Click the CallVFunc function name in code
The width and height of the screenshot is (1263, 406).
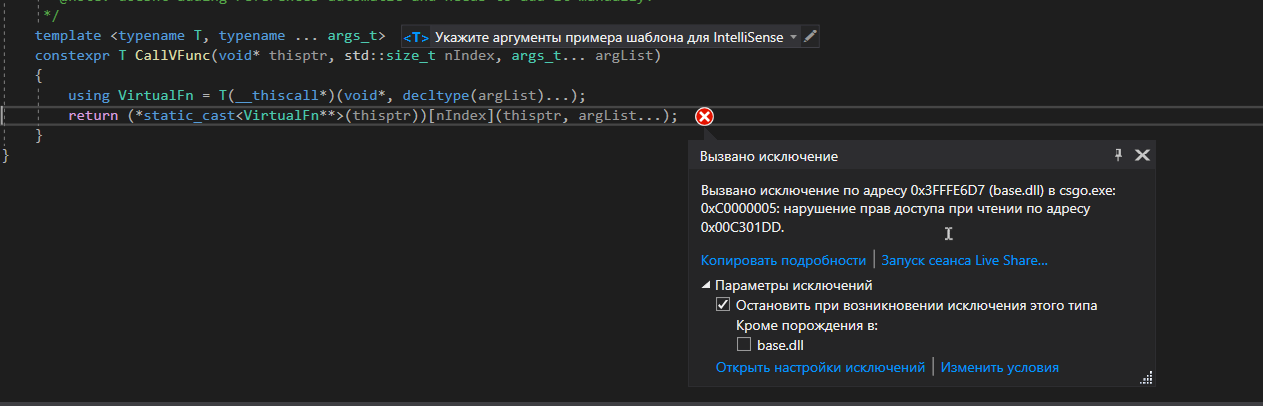coord(168,55)
